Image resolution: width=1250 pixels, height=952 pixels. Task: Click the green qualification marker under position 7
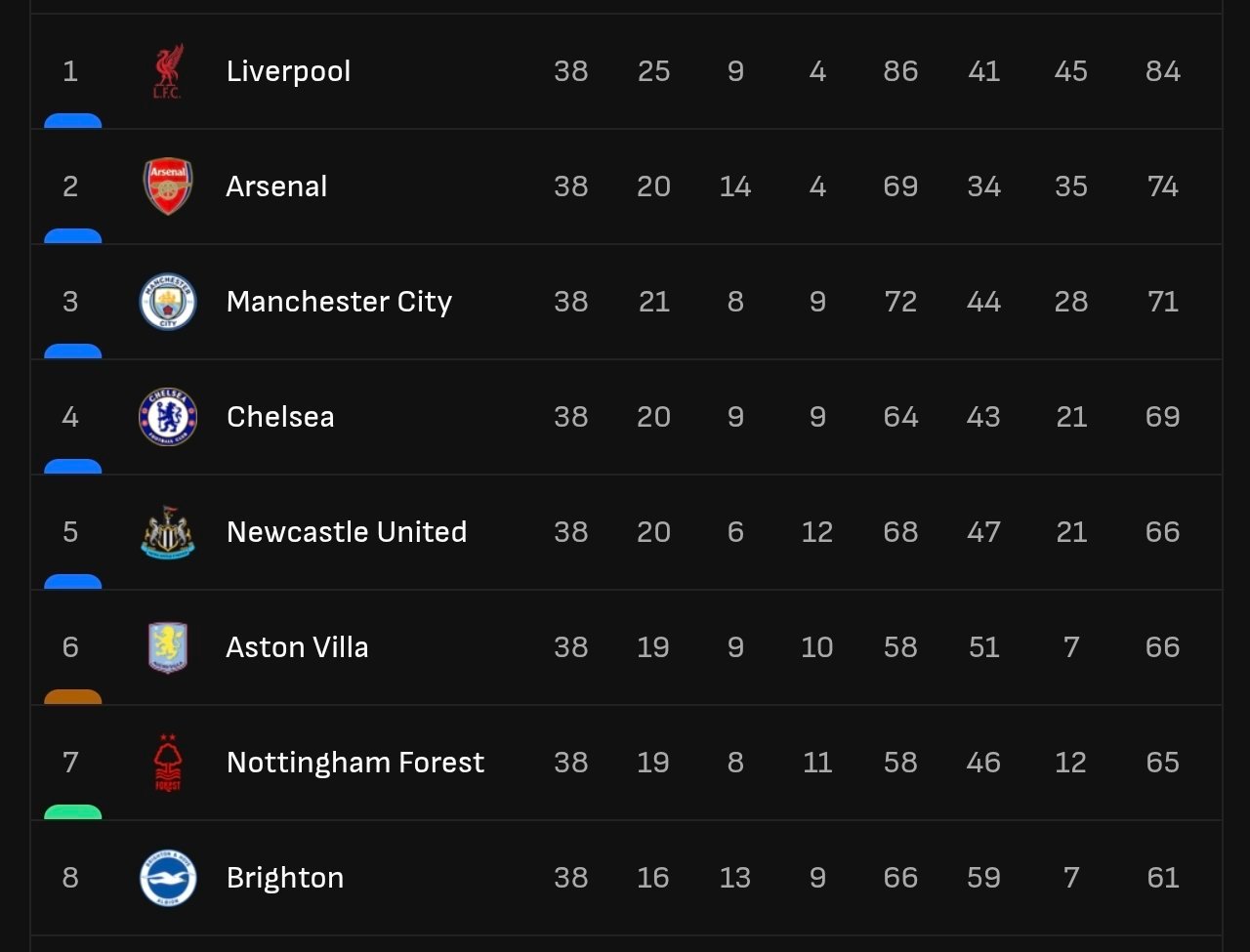(73, 812)
